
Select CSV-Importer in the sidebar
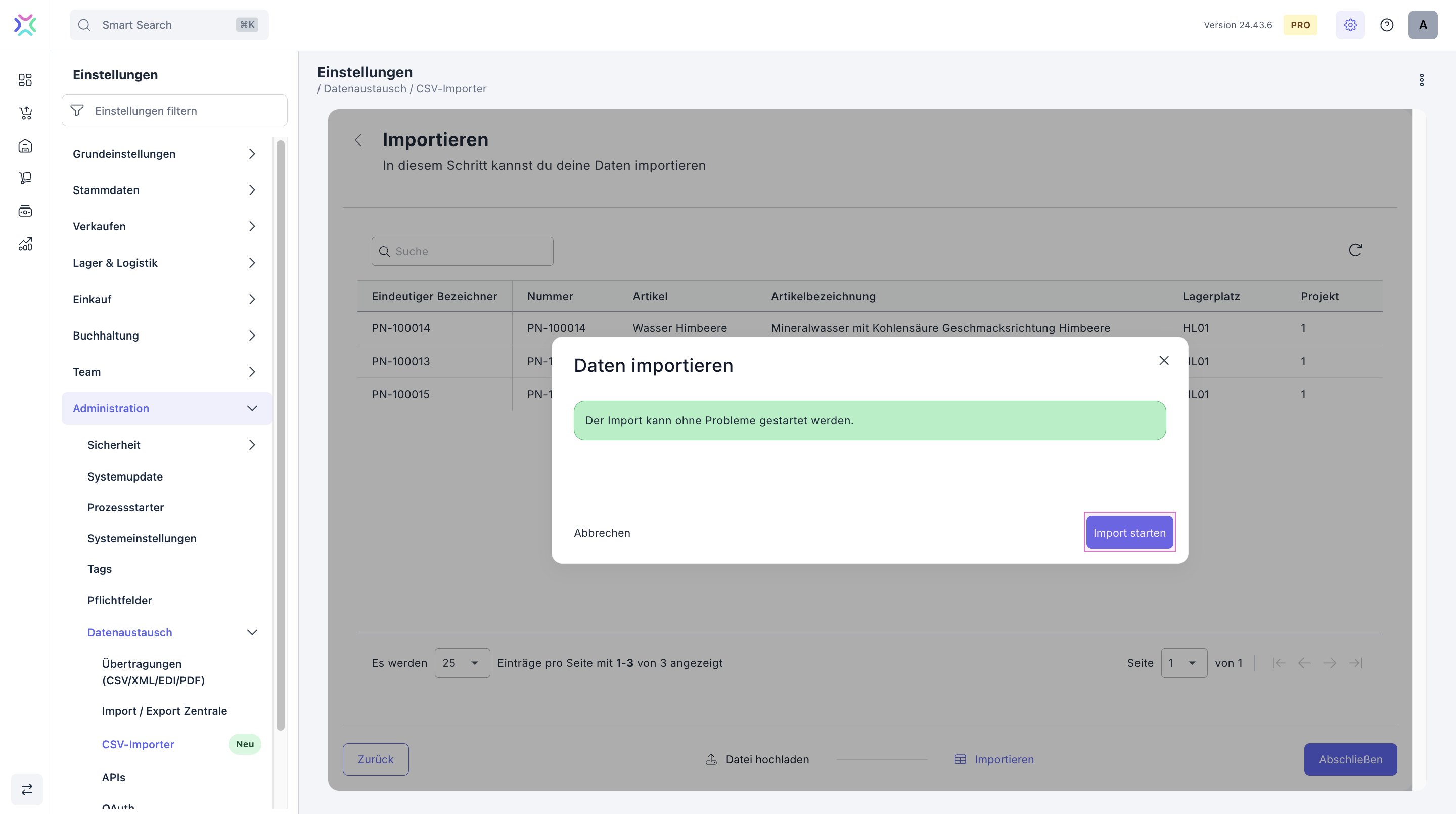[138, 744]
